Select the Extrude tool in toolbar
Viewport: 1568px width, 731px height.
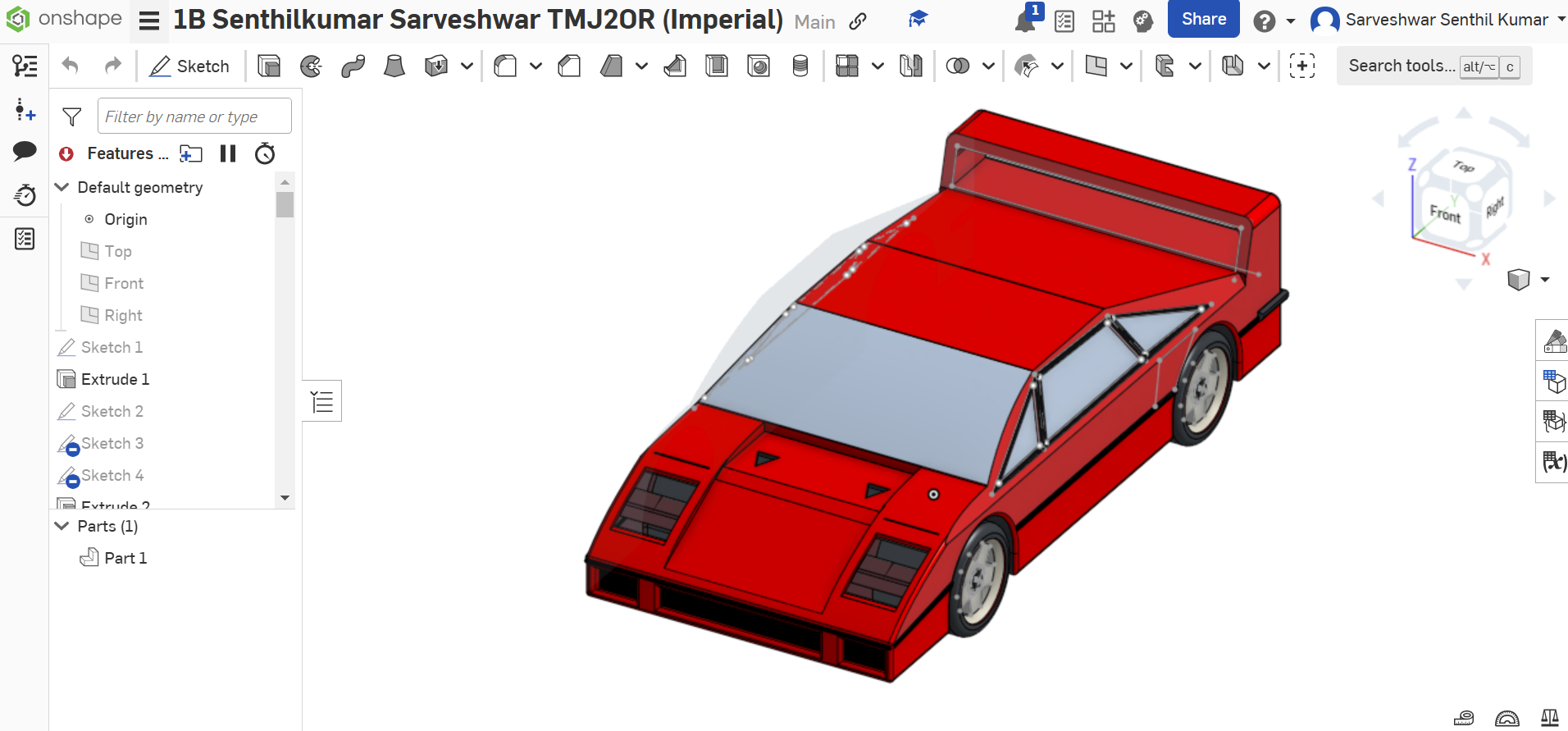[268, 66]
